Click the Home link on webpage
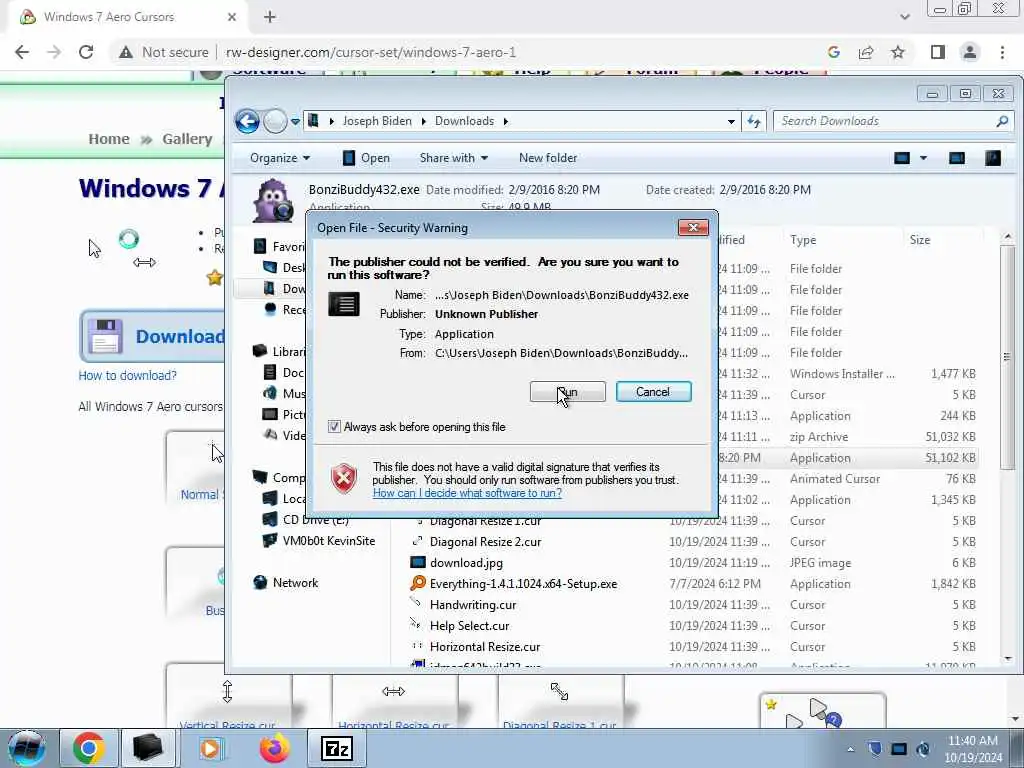This screenshot has height=768, width=1024. tap(108, 139)
